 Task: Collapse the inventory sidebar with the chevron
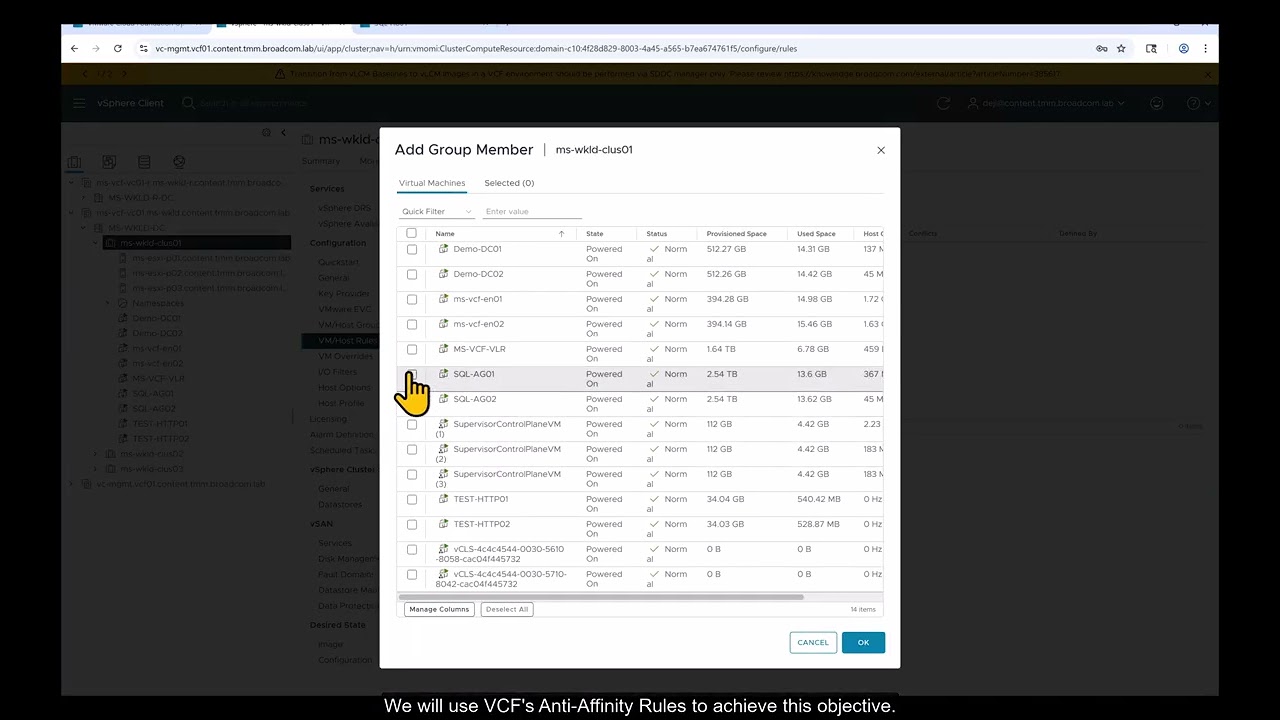click(x=283, y=133)
